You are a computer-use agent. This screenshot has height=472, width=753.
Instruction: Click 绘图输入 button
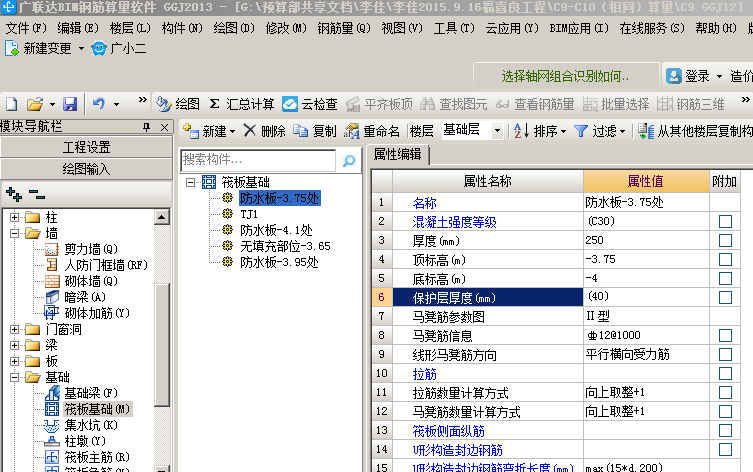click(x=86, y=169)
